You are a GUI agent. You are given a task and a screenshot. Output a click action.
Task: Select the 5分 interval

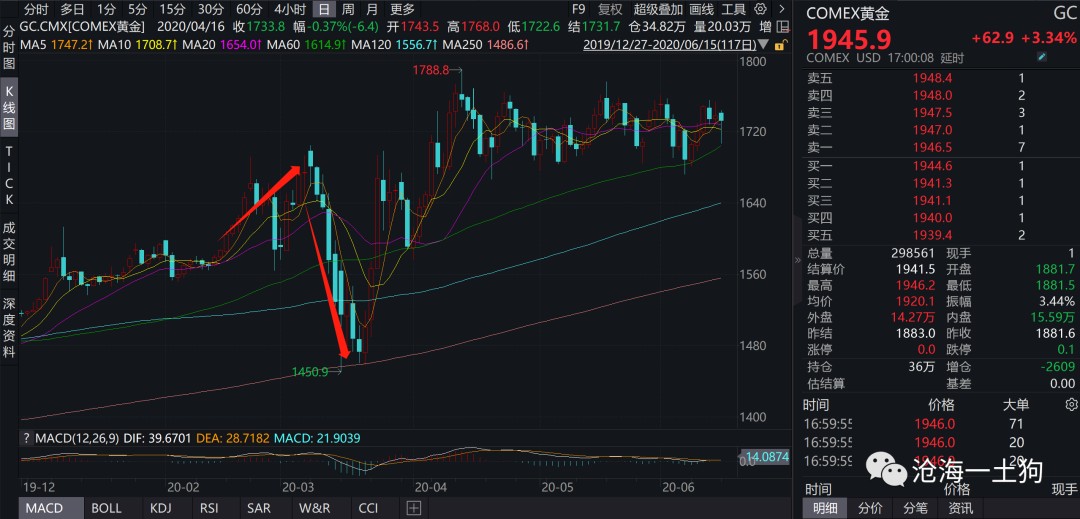(x=138, y=9)
